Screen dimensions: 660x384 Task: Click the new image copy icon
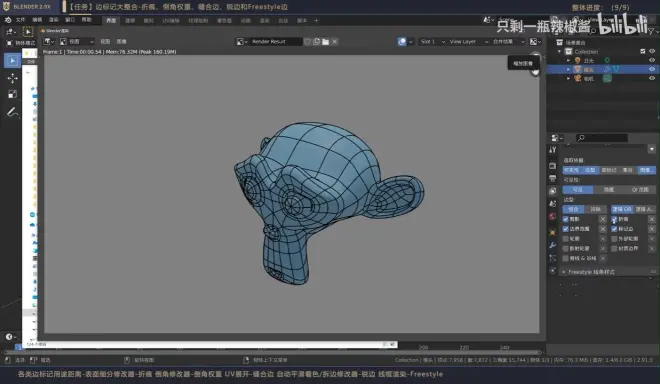(x=317, y=41)
